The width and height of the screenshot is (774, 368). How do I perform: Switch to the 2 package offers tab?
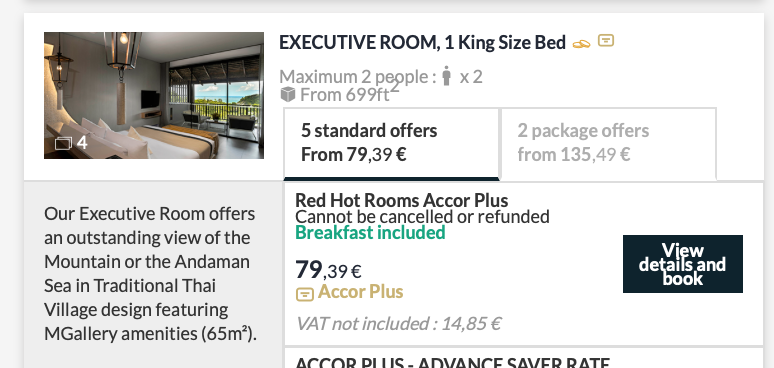608,144
